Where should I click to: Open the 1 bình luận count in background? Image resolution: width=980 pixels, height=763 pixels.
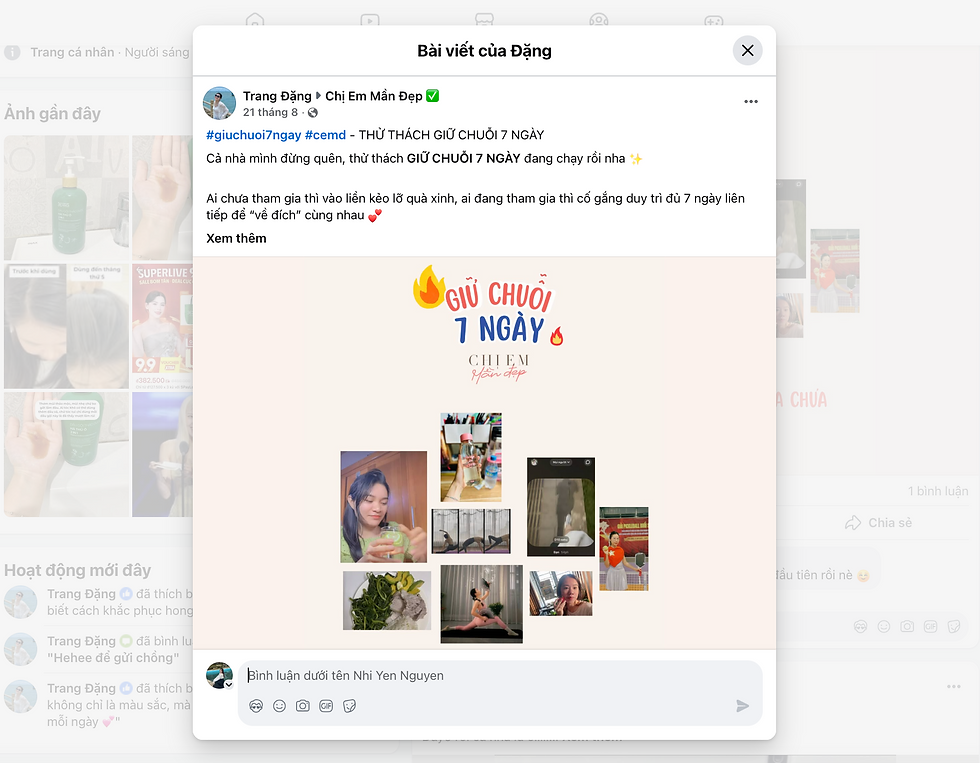[x=938, y=491]
